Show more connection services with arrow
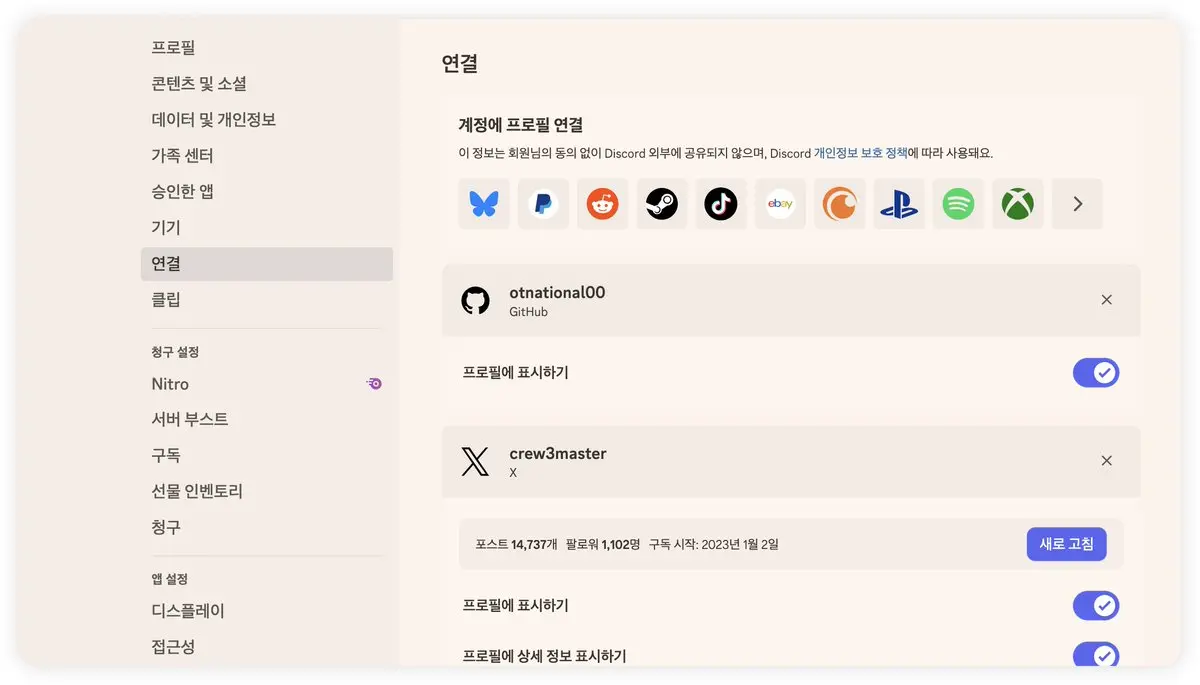This screenshot has height=685, width=1200. point(1077,204)
